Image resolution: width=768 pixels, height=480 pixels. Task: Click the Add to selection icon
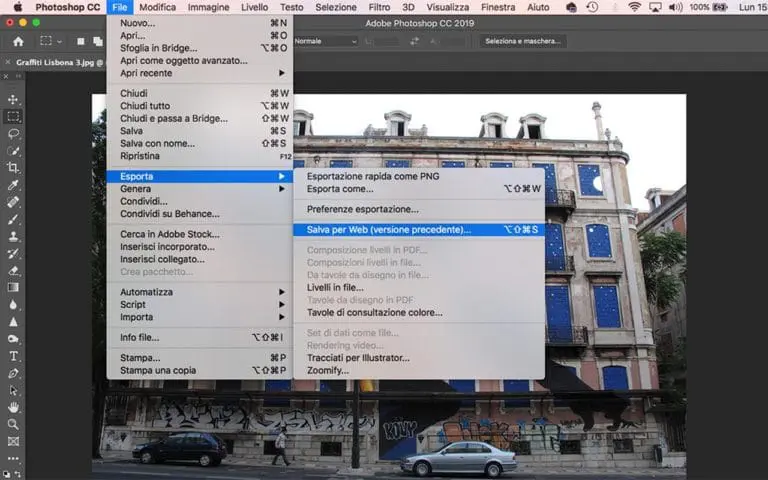point(98,42)
